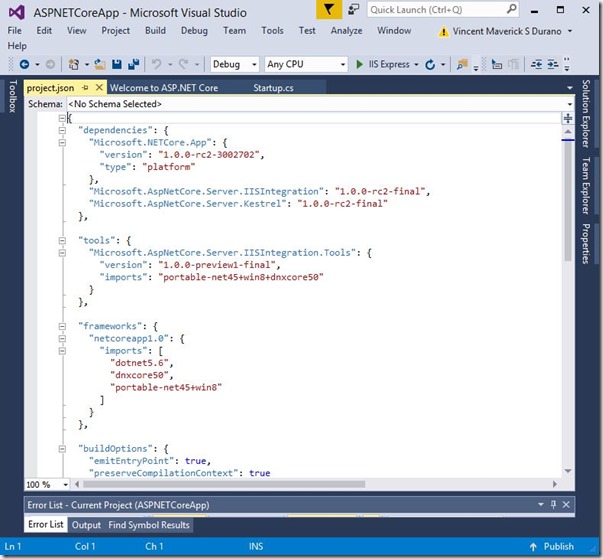Image resolution: width=603 pixels, height=559 pixels.
Task: Open the Debug menu
Action: point(194,30)
